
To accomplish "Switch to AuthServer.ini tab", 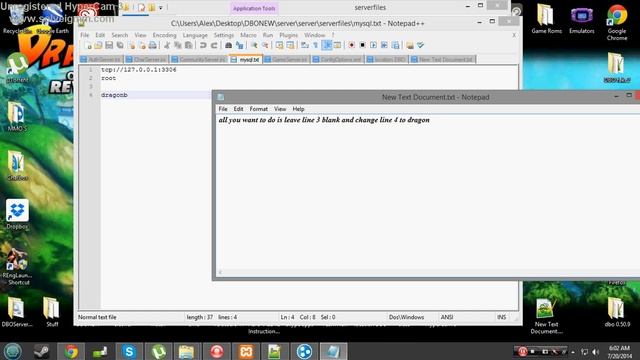I will (x=101, y=60).
